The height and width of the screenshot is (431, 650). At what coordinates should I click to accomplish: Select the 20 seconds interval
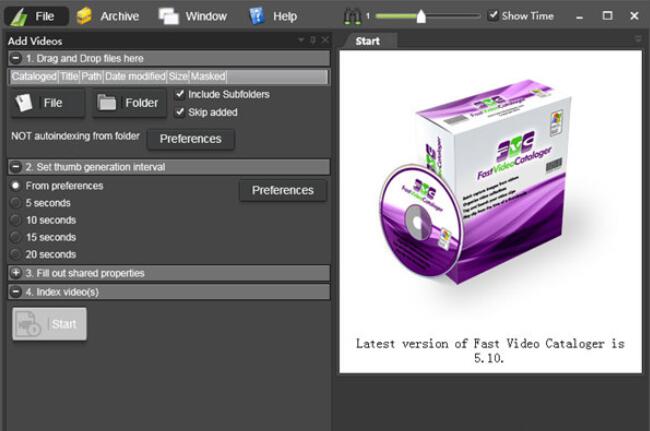16,254
